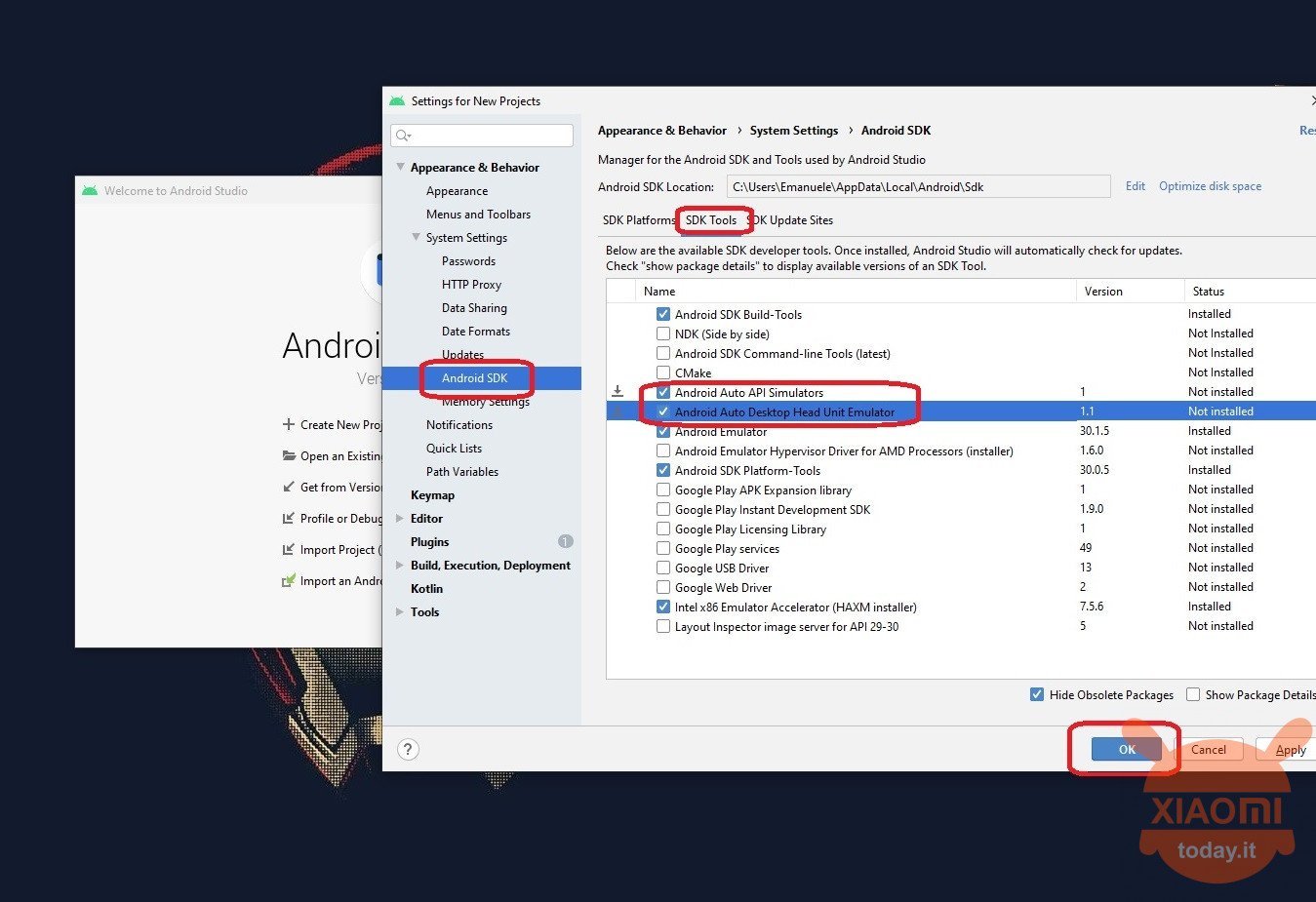Check Google Play services

pos(663,548)
